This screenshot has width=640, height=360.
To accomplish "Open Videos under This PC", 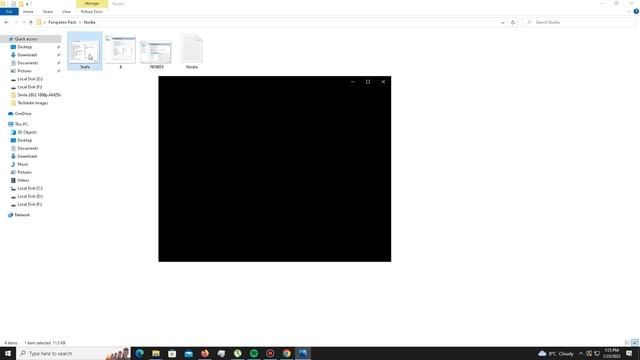I will [x=23, y=180].
